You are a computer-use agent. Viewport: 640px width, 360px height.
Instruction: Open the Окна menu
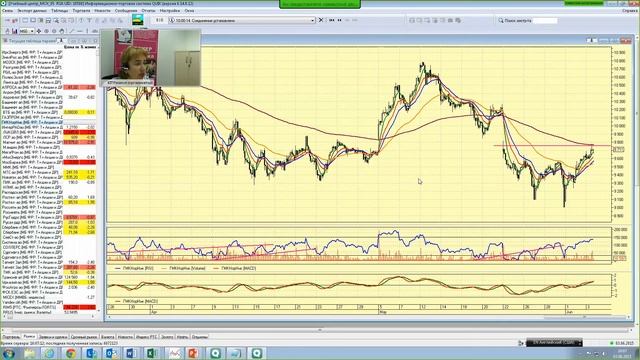[x=189, y=11]
